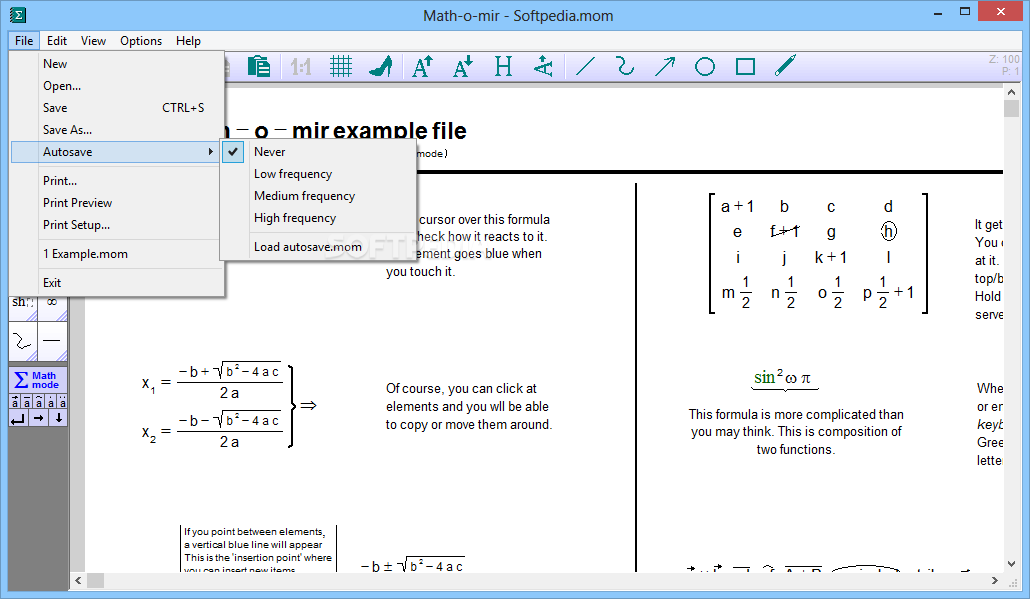Open the View menu
Screen dimensions: 1030x599
(x=93, y=41)
